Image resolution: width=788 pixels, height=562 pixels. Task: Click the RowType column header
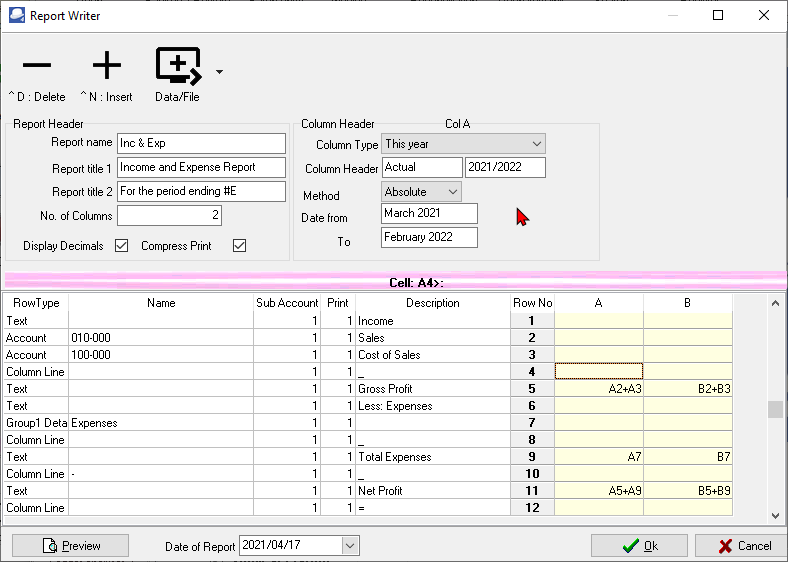coord(36,303)
